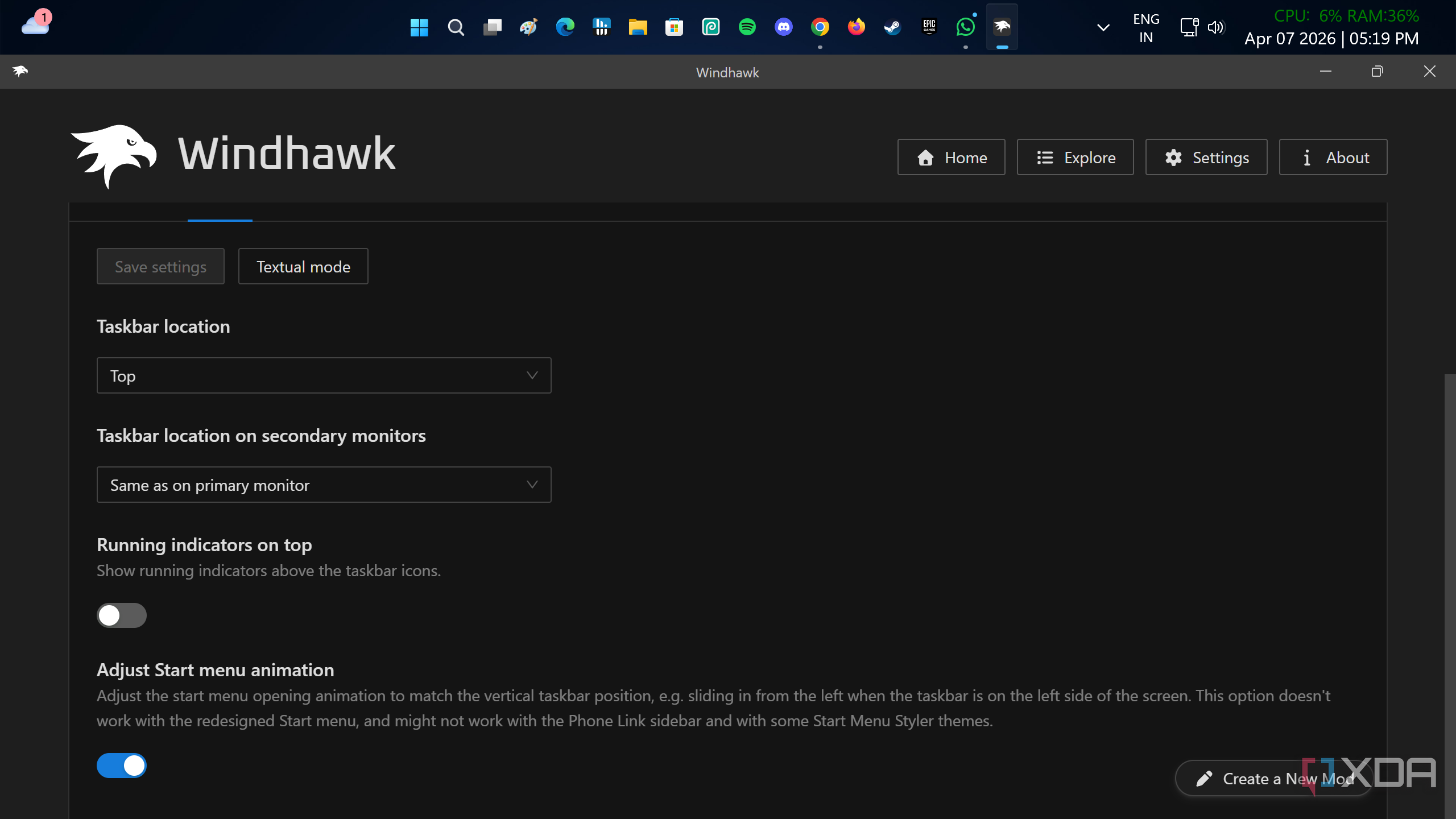
Task: Show hidden system tray icons chevron
Action: coord(1103,27)
